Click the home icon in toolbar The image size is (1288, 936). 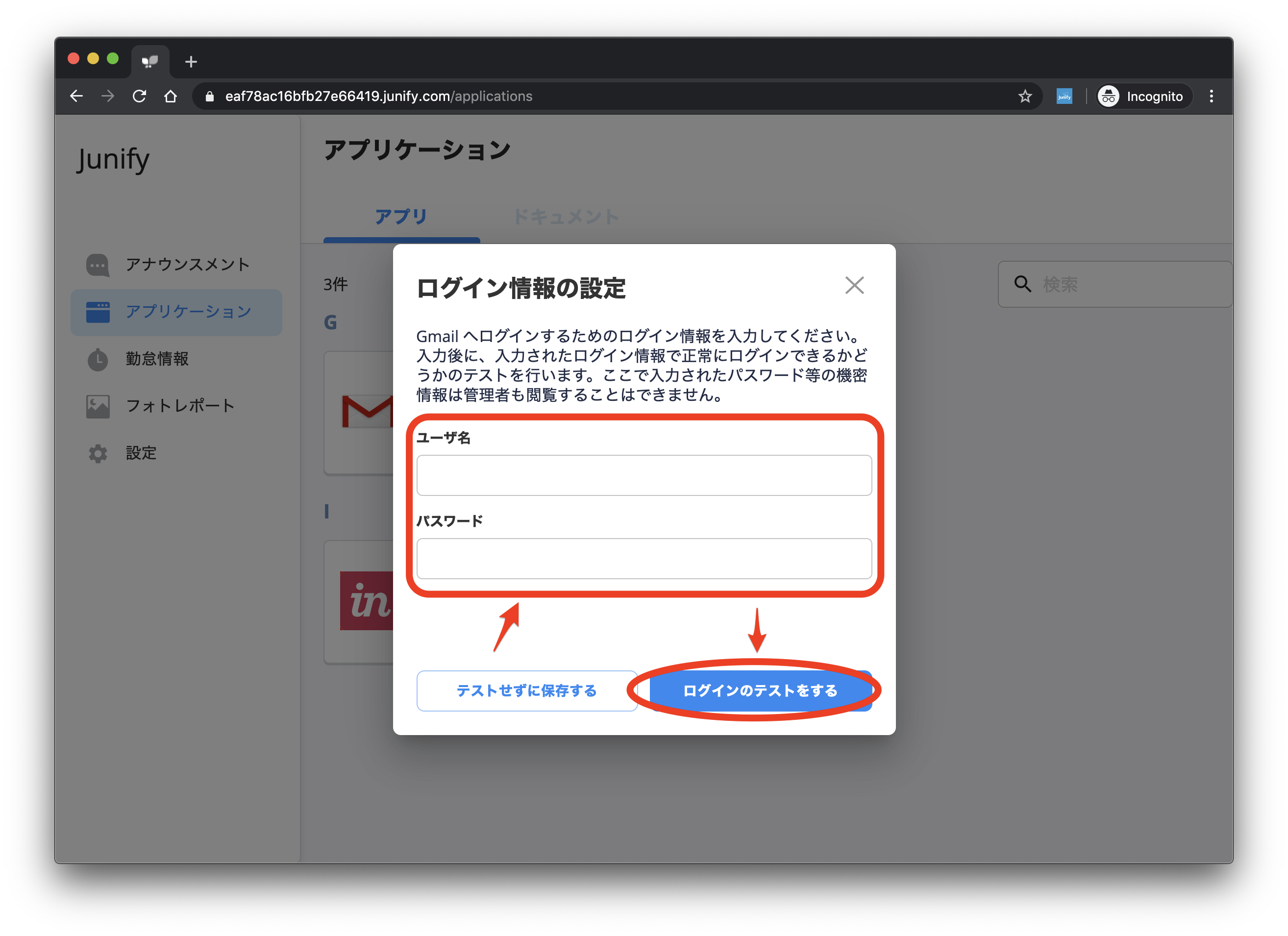171,96
